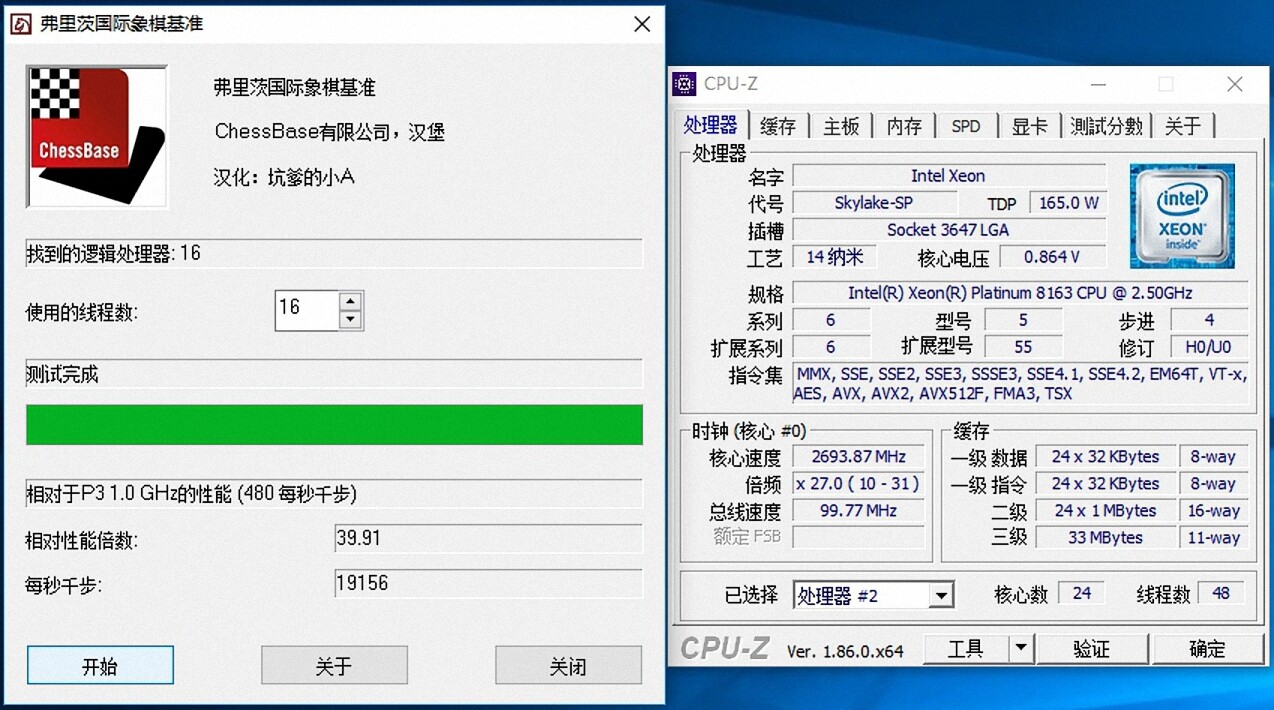Click the Socket 3647 LGA field

pyautogui.click(x=948, y=230)
